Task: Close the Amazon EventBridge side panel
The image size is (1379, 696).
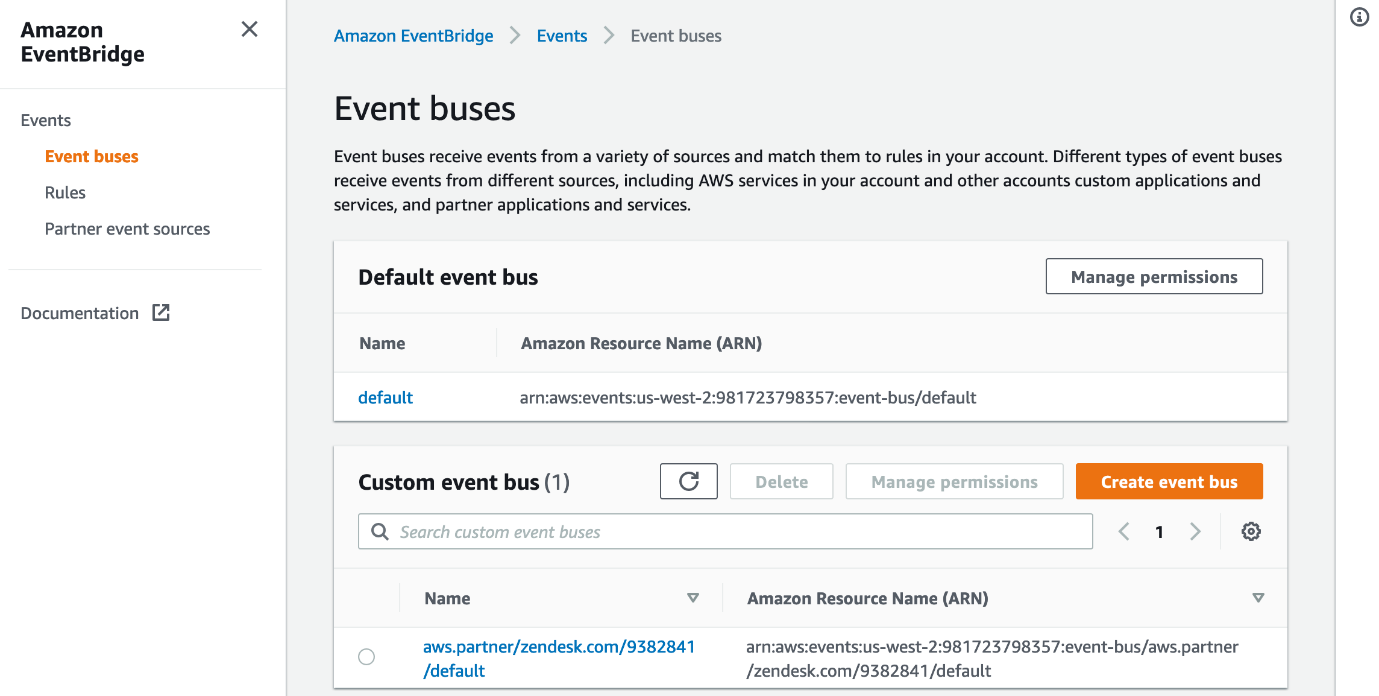Action: [x=250, y=30]
